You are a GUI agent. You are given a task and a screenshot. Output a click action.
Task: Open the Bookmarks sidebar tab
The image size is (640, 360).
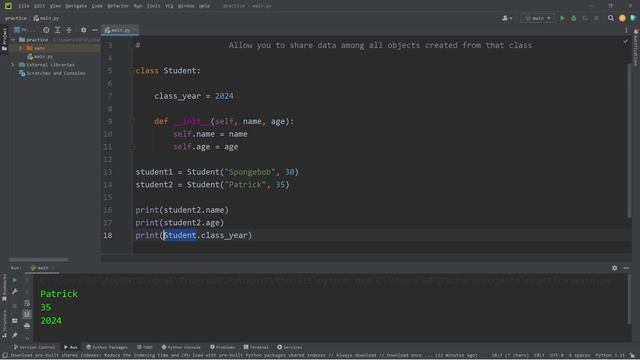pos(4,287)
